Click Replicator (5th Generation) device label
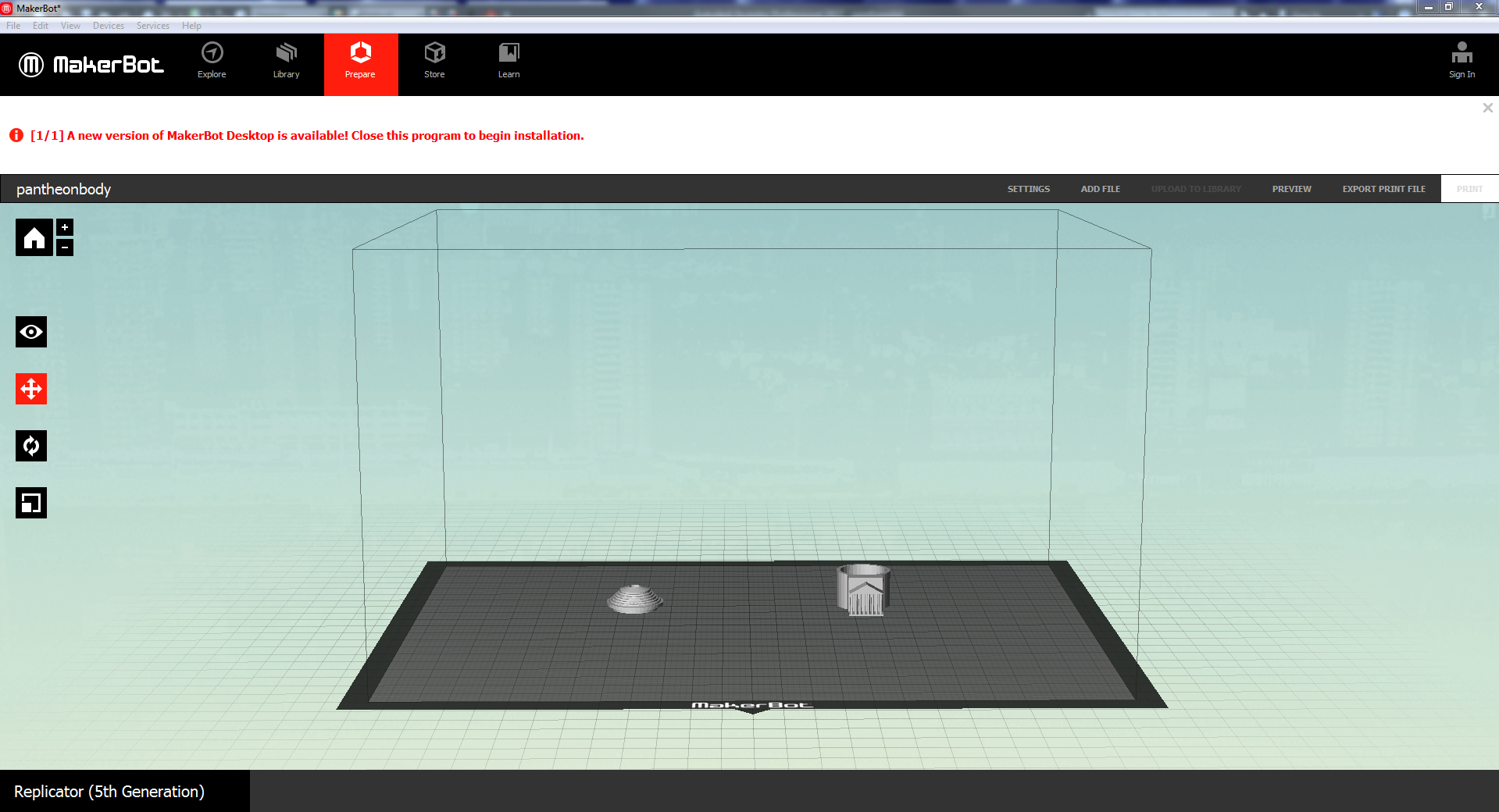The width and height of the screenshot is (1499, 812). [109, 792]
